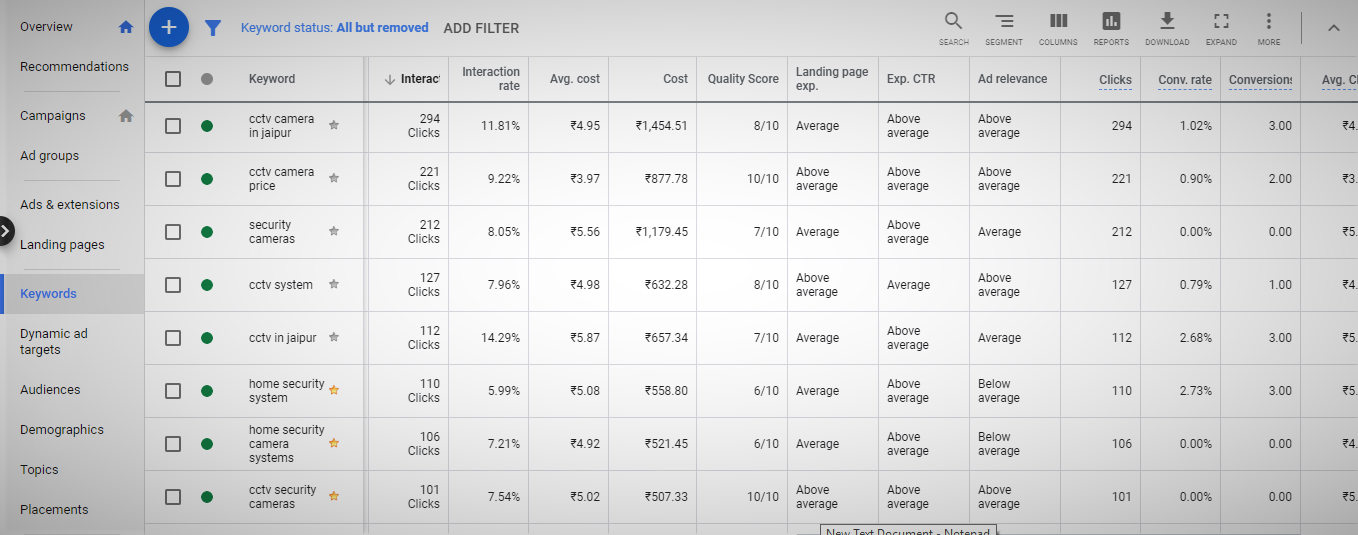Select the 'security cameras' row checkbox
This screenshot has height=535, width=1358.
tap(173, 232)
